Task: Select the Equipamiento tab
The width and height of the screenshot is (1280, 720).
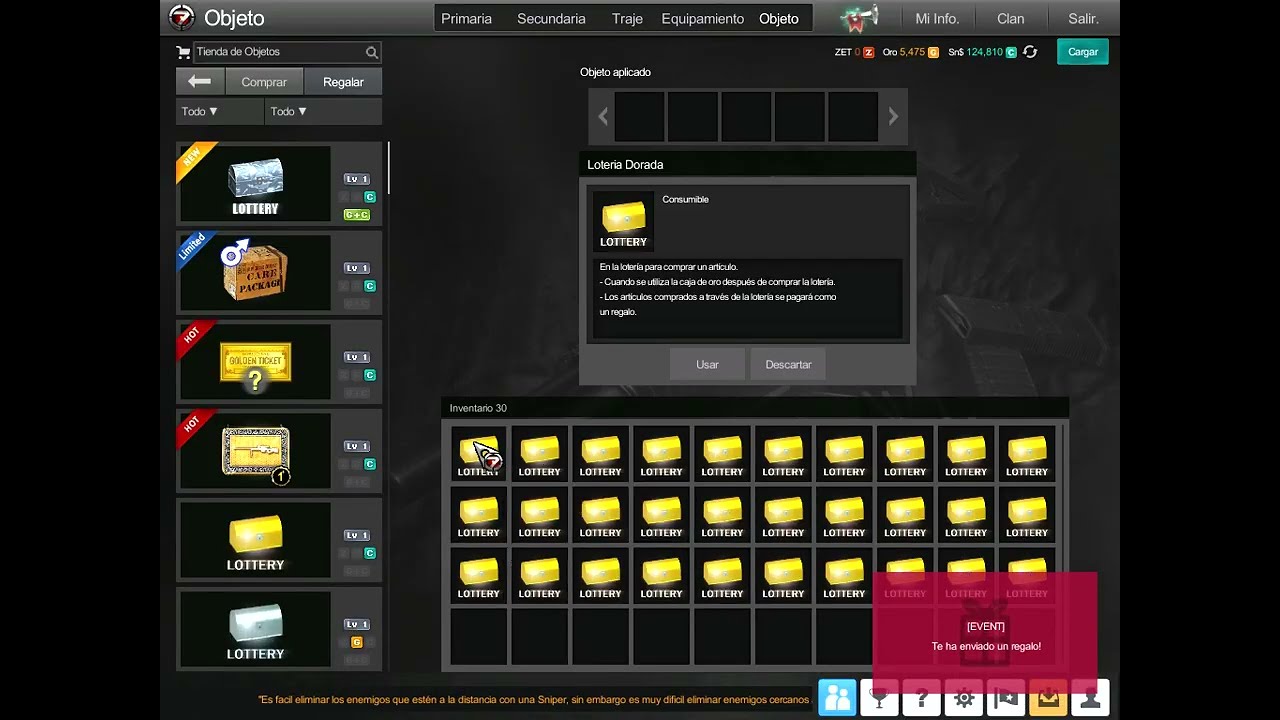Action: coord(702,18)
